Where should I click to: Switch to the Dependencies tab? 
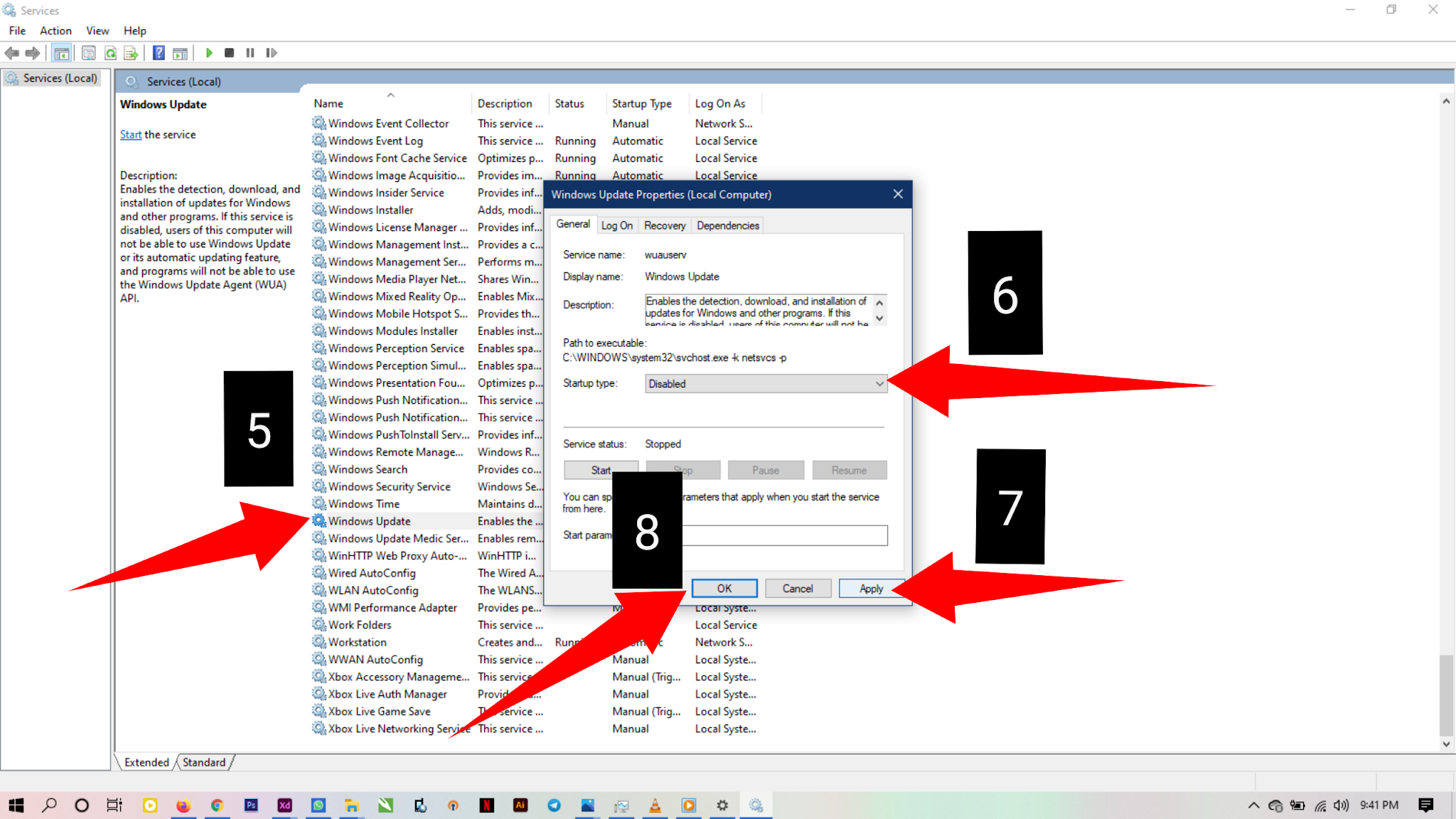pos(728,225)
